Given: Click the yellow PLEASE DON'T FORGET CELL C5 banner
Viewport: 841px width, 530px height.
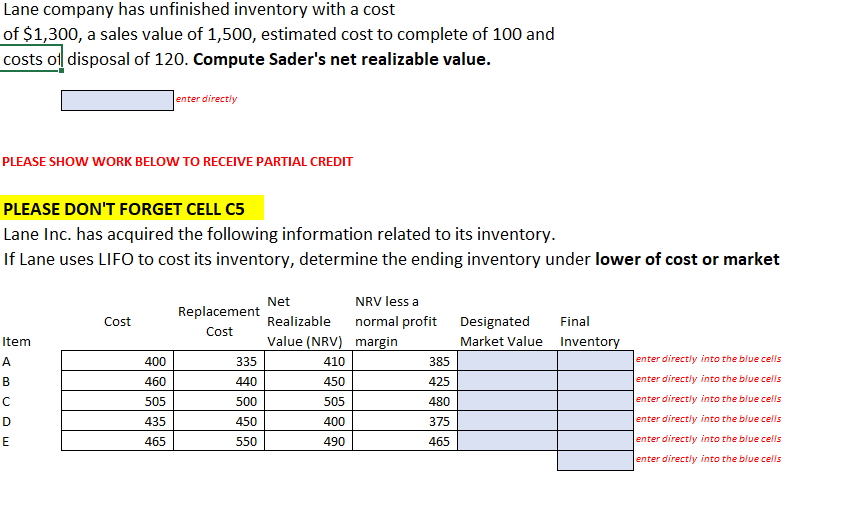Looking at the screenshot, I should (x=132, y=208).
